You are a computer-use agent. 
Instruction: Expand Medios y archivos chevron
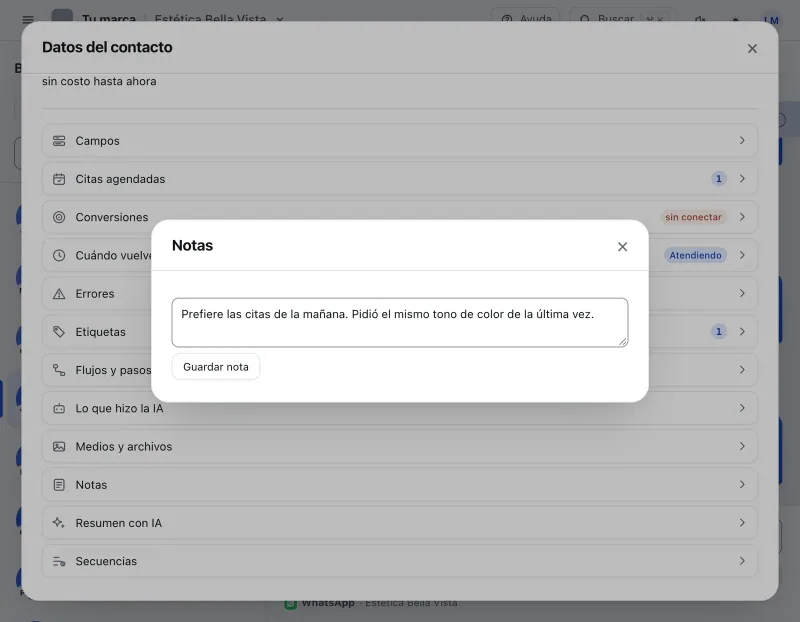click(742, 446)
